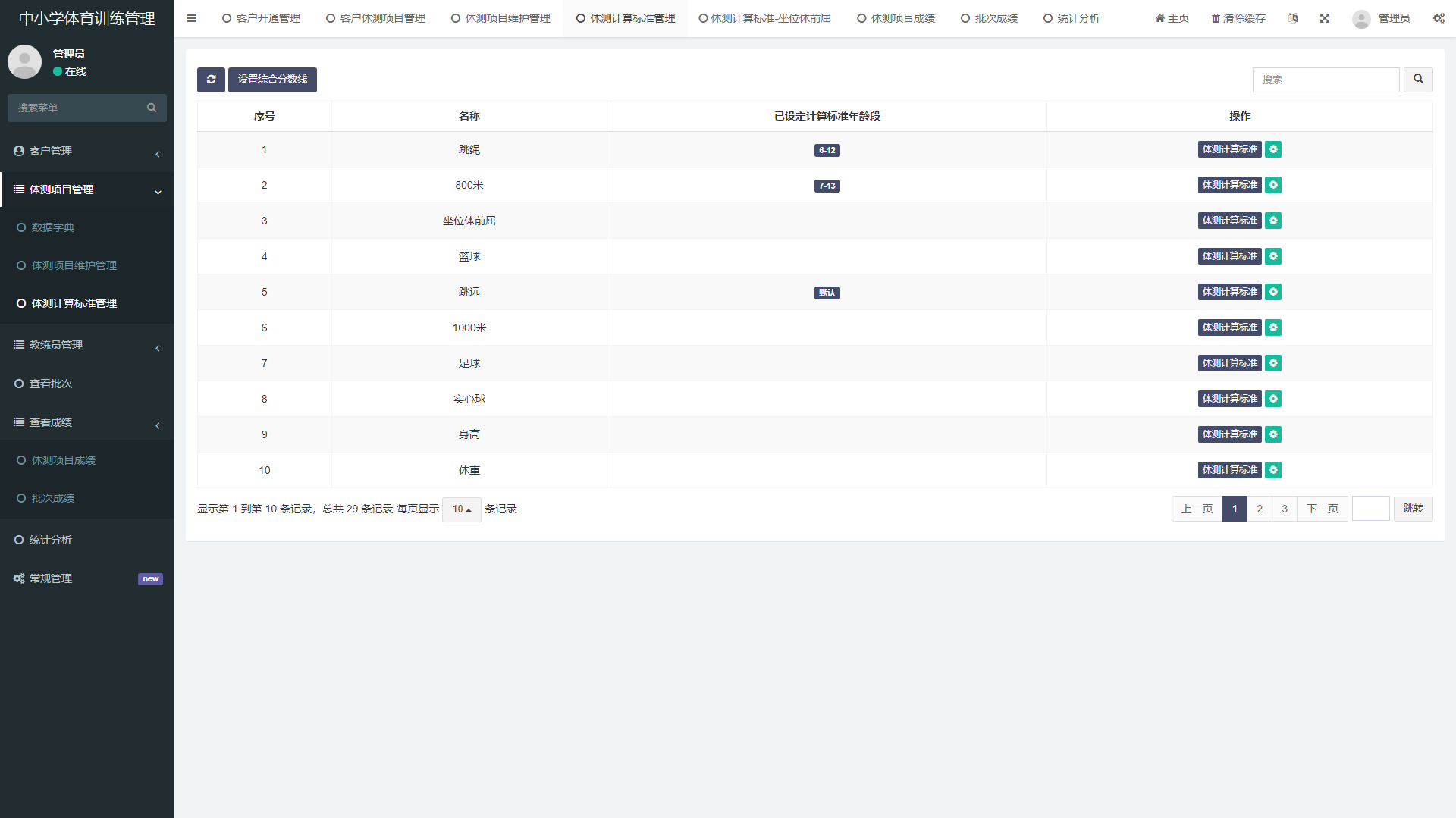This screenshot has width=1456, height=818.
Task: Switch to the 批次成绩 tab
Action: click(x=990, y=18)
